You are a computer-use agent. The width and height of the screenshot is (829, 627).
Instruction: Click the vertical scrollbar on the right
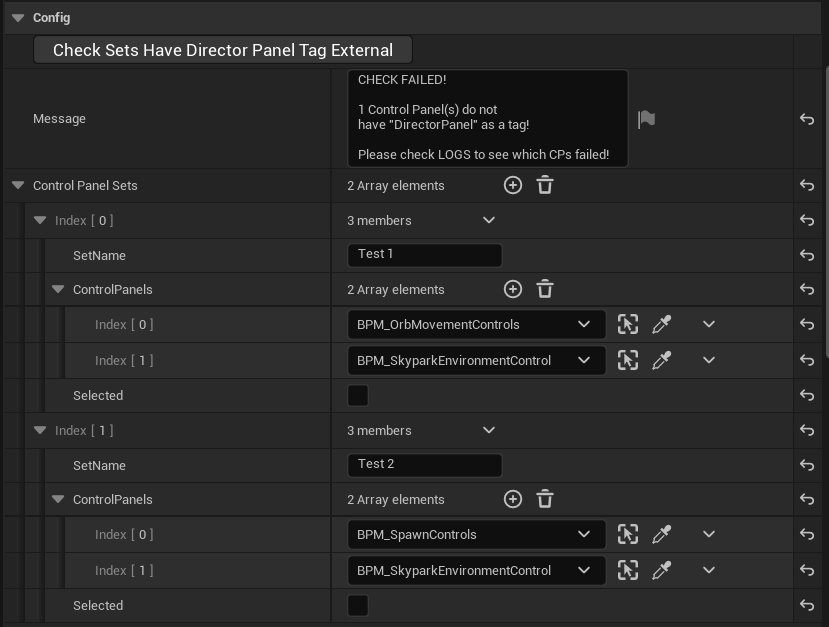[824, 200]
